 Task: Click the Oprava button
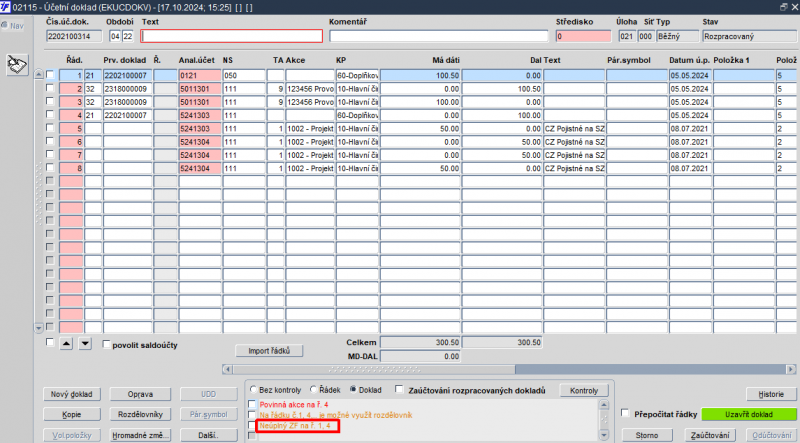pyautogui.click(x=140, y=394)
